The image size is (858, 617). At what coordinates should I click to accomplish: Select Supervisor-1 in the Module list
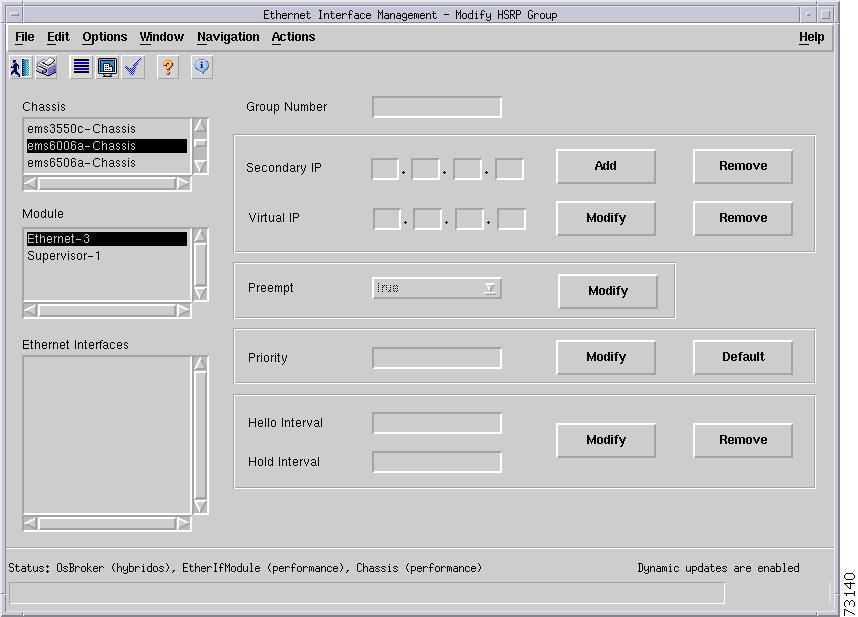pos(107,255)
